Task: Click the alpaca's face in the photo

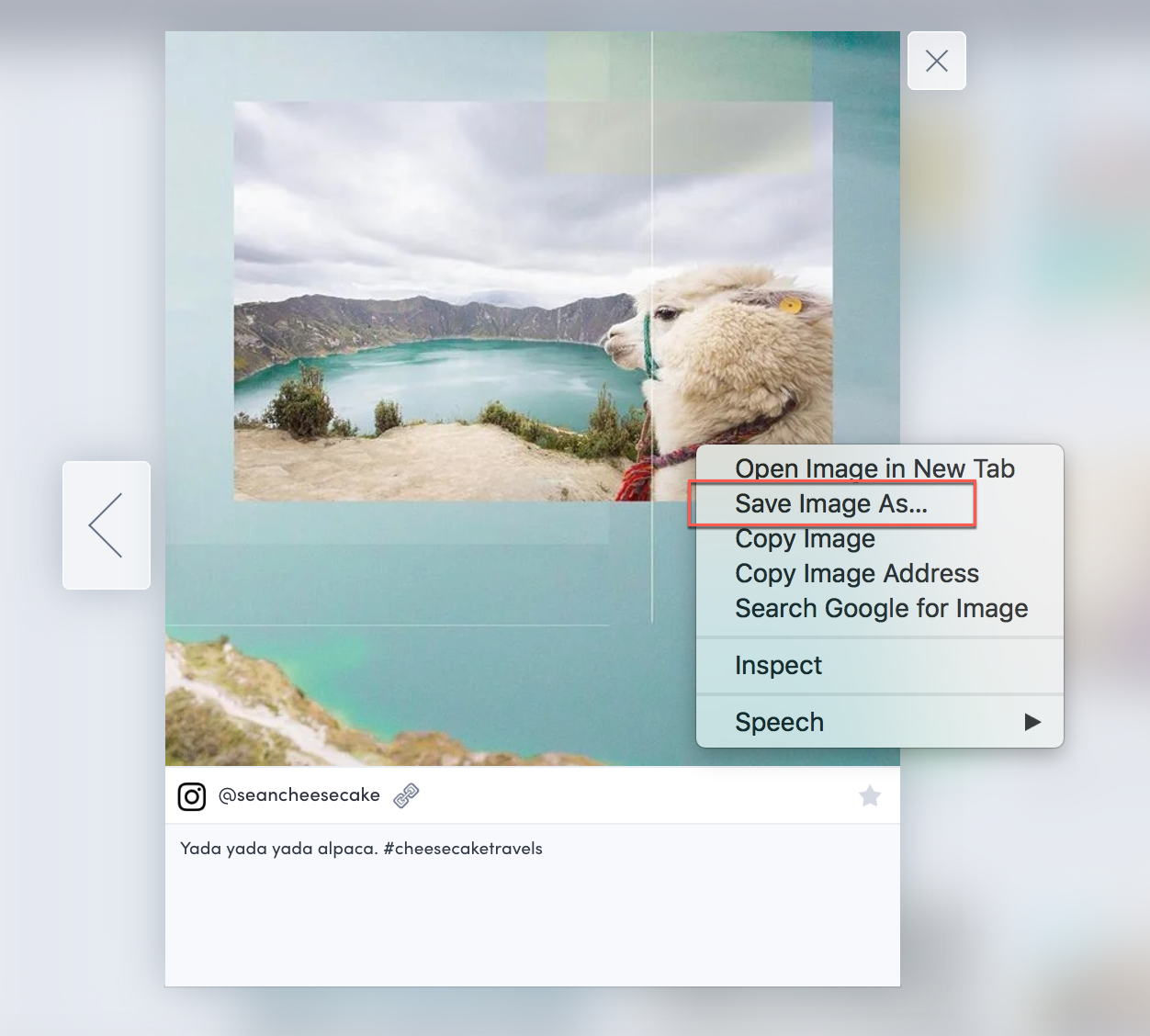Action: click(x=634, y=335)
